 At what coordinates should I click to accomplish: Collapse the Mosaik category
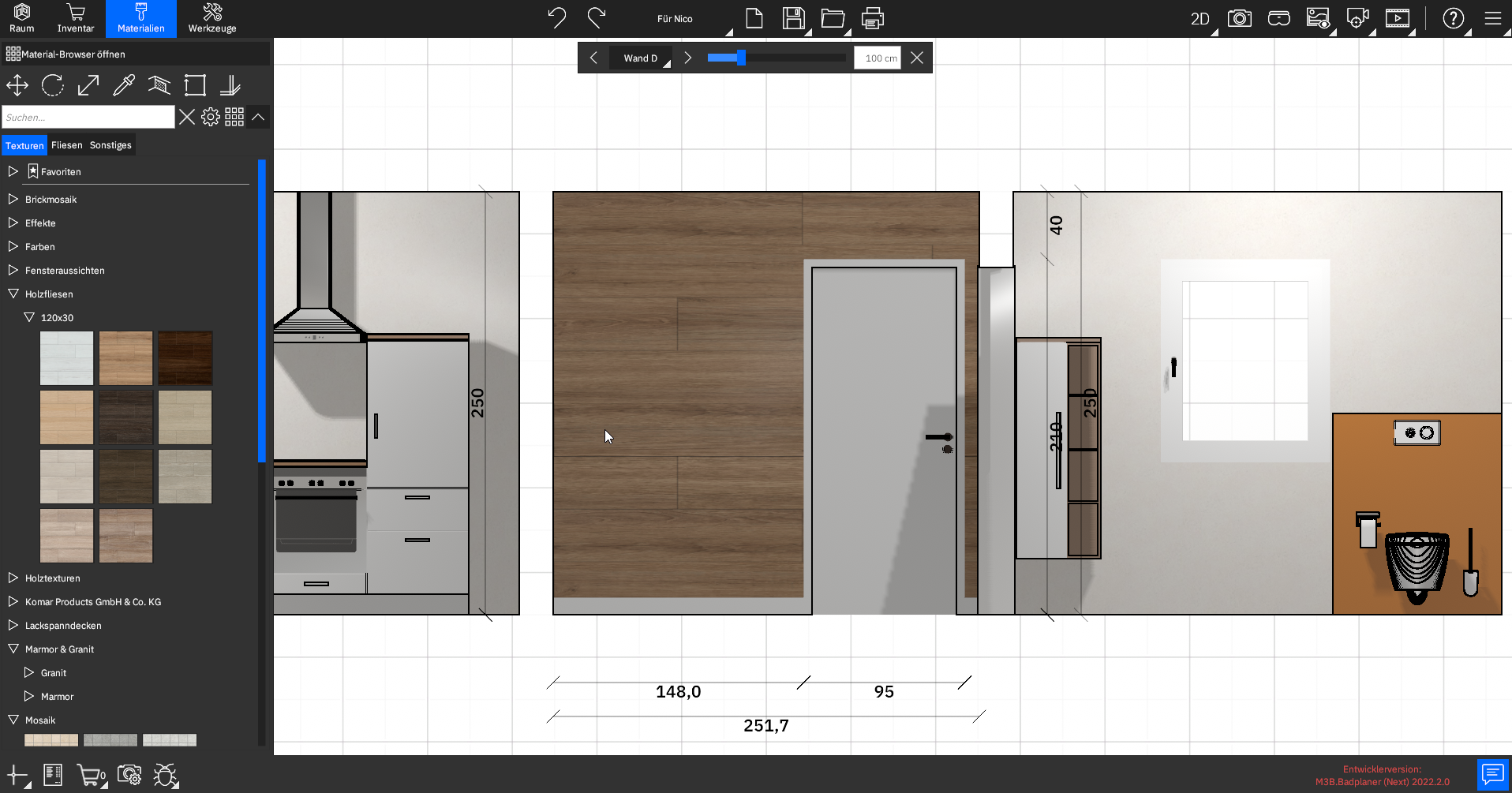[x=13, y=720]
